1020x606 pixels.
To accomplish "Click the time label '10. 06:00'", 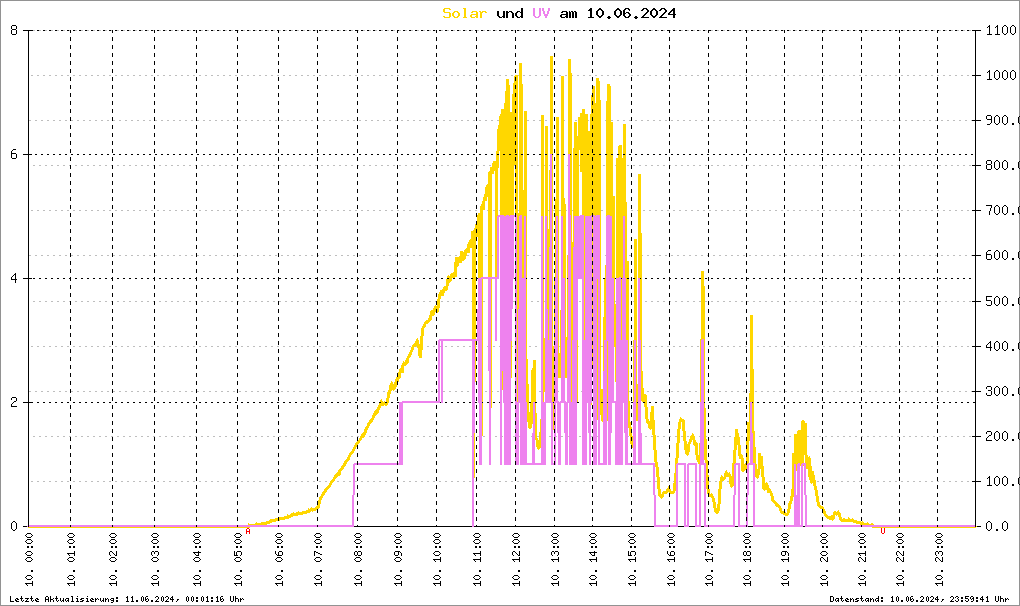I will pos(279,559).
